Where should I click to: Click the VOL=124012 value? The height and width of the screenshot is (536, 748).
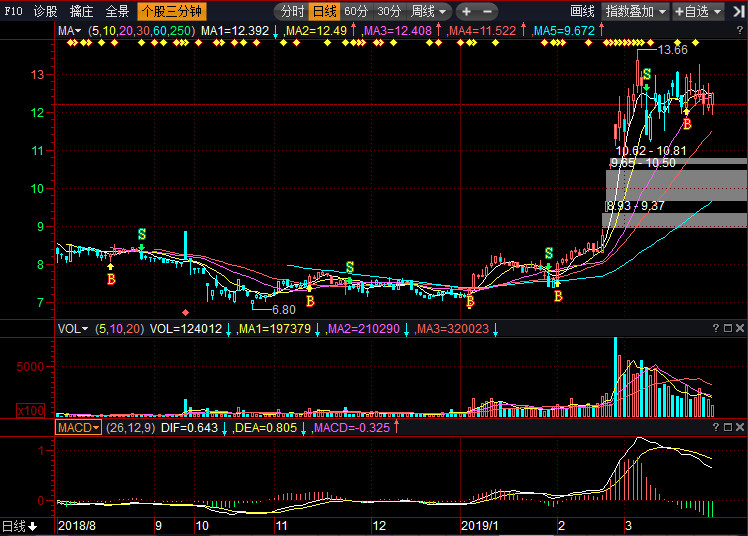pyautogui.click(x=186, y=329)
